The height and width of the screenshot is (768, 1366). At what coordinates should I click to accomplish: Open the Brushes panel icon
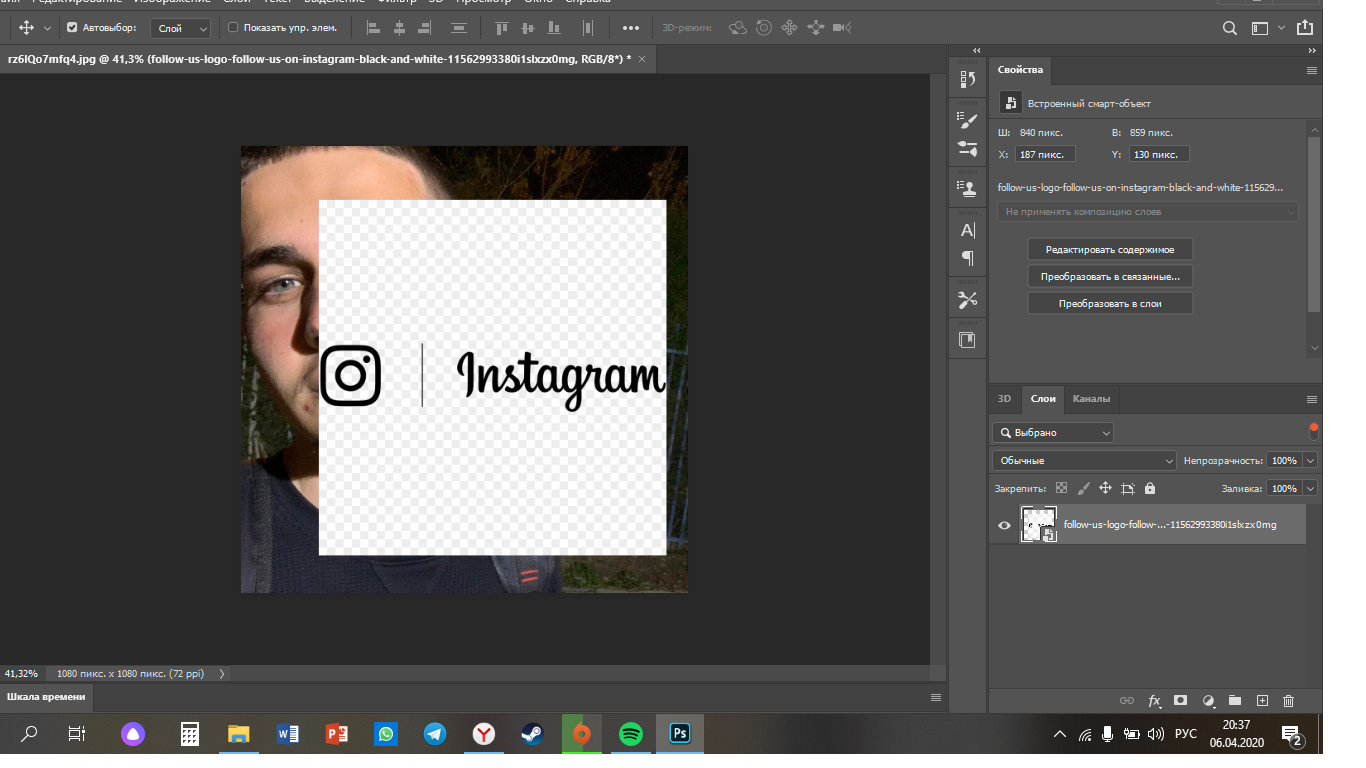pyautogui.click(x=967, y=121)
